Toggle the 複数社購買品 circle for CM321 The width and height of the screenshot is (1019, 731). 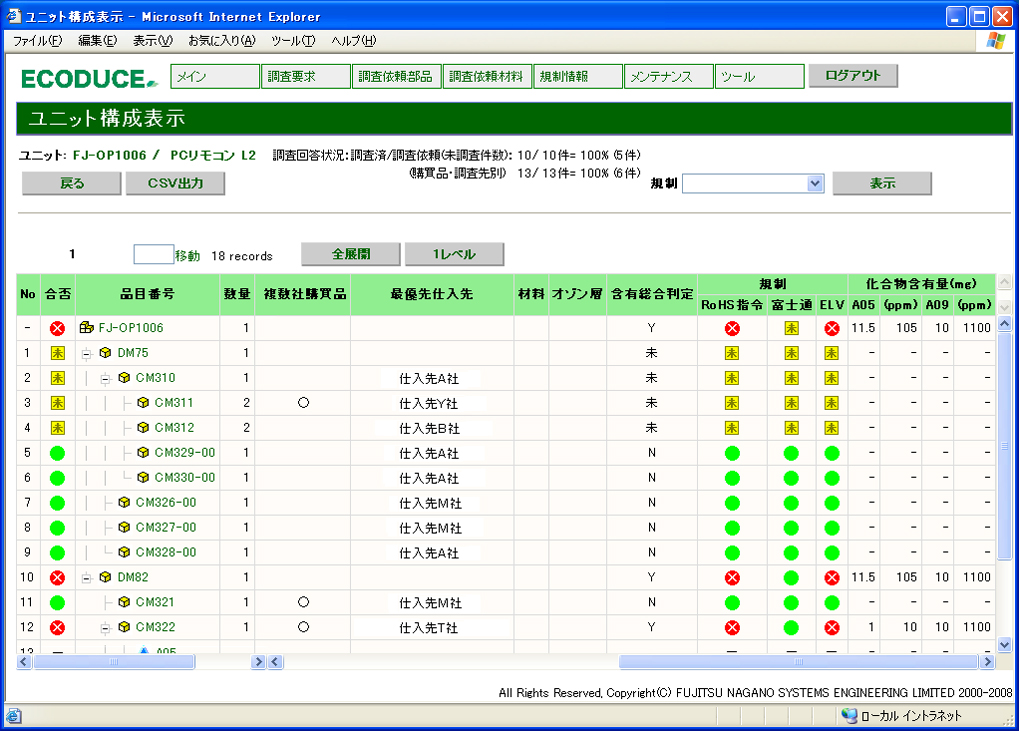pos(302,603)
